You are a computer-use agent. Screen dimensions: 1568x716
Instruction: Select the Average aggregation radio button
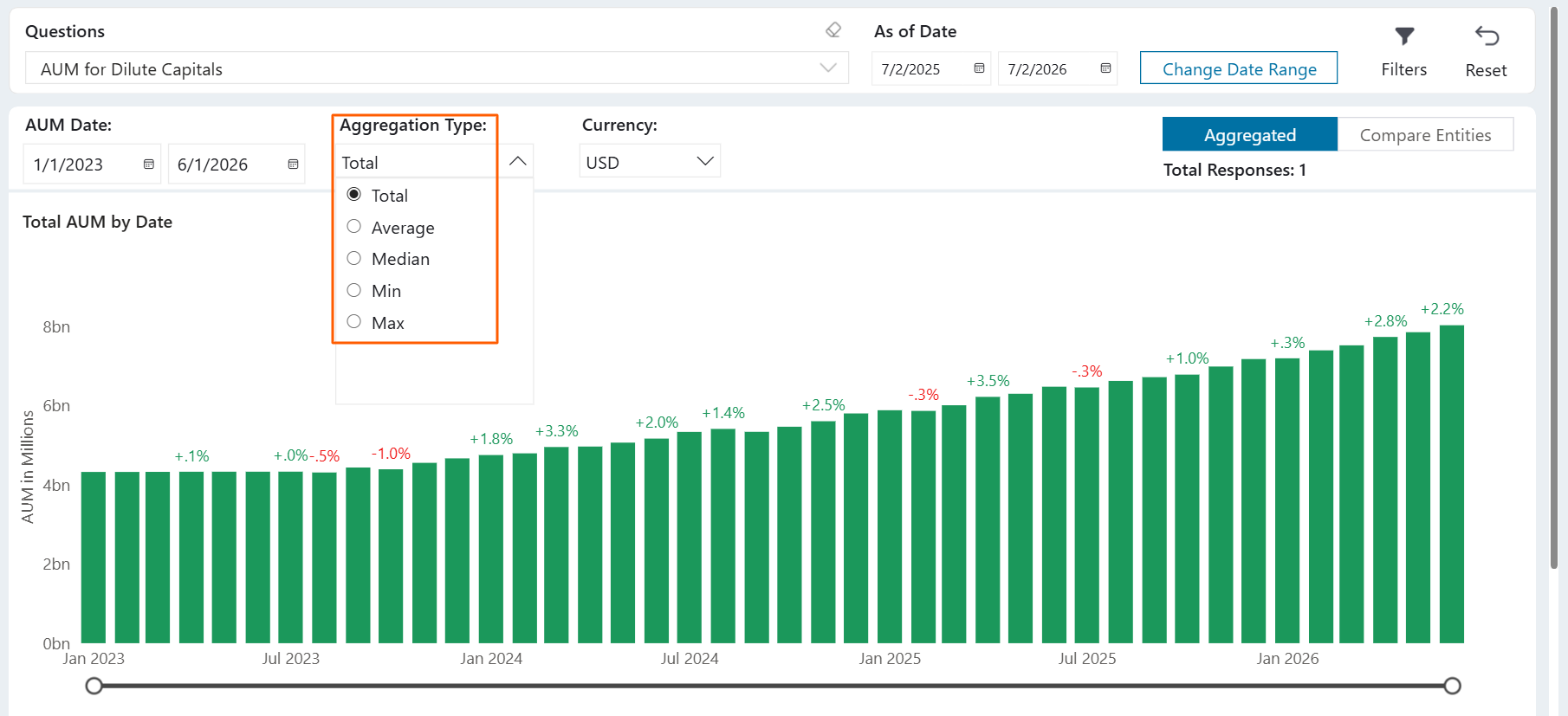(353, 227)
